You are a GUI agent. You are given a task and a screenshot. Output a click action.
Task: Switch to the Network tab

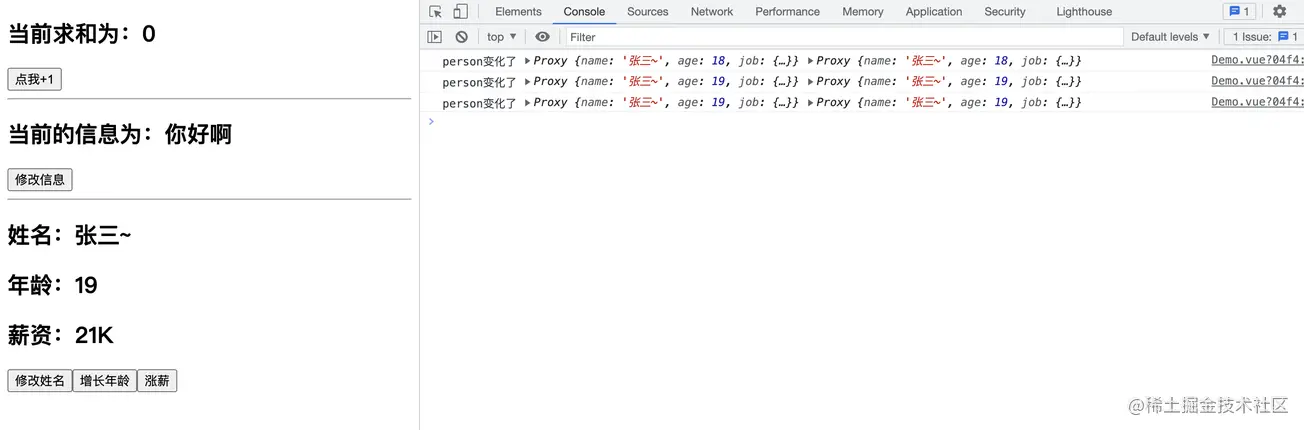click(712, 12)
